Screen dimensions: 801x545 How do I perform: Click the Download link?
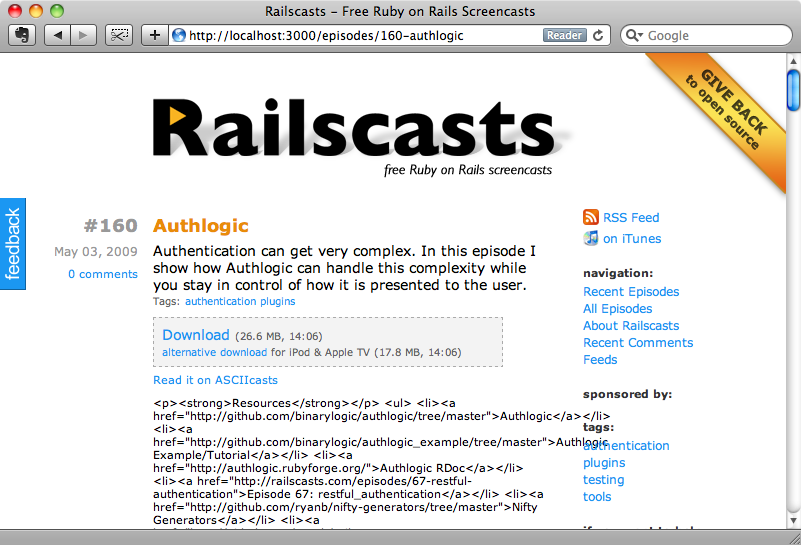point(196,335)
